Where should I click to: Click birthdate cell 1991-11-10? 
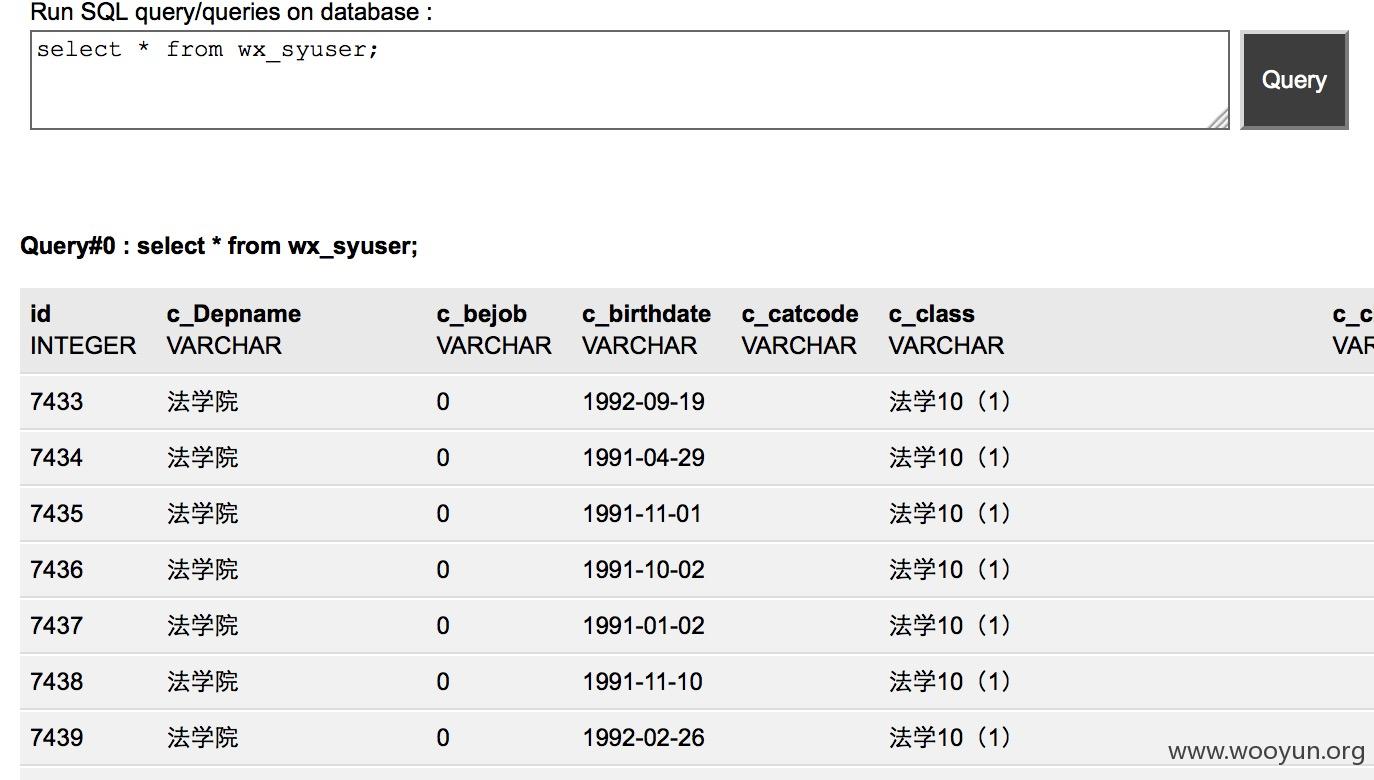(x=643, y=682)
